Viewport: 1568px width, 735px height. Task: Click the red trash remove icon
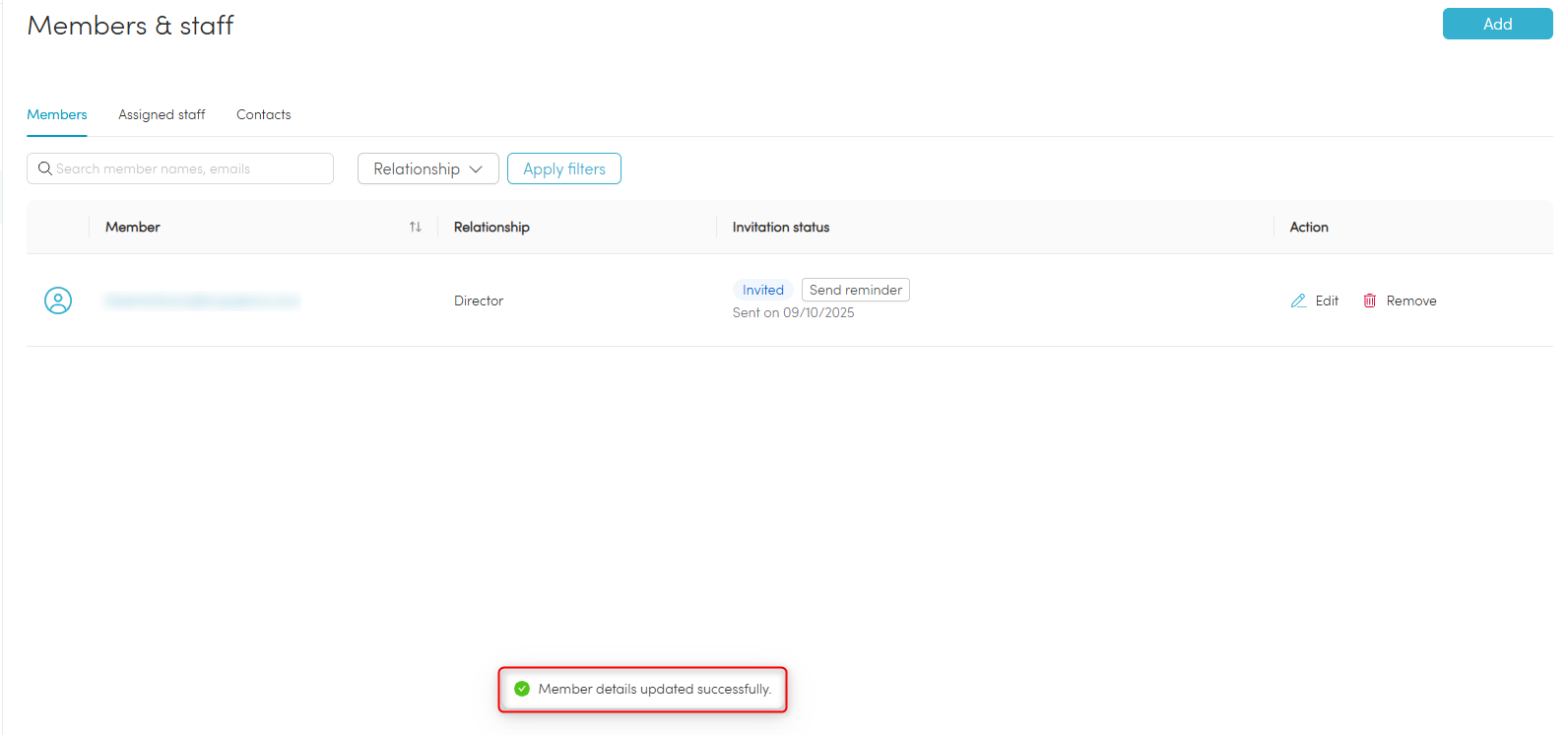point(1369,301)
